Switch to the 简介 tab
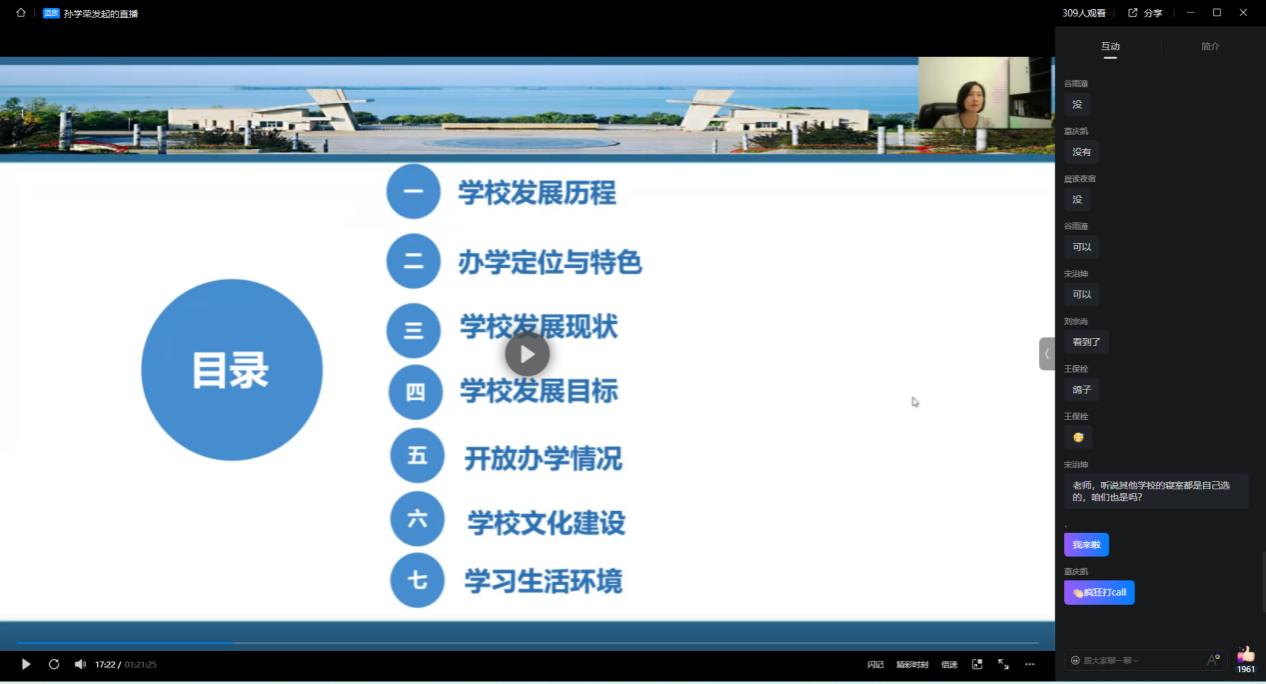 point(1210,46)
